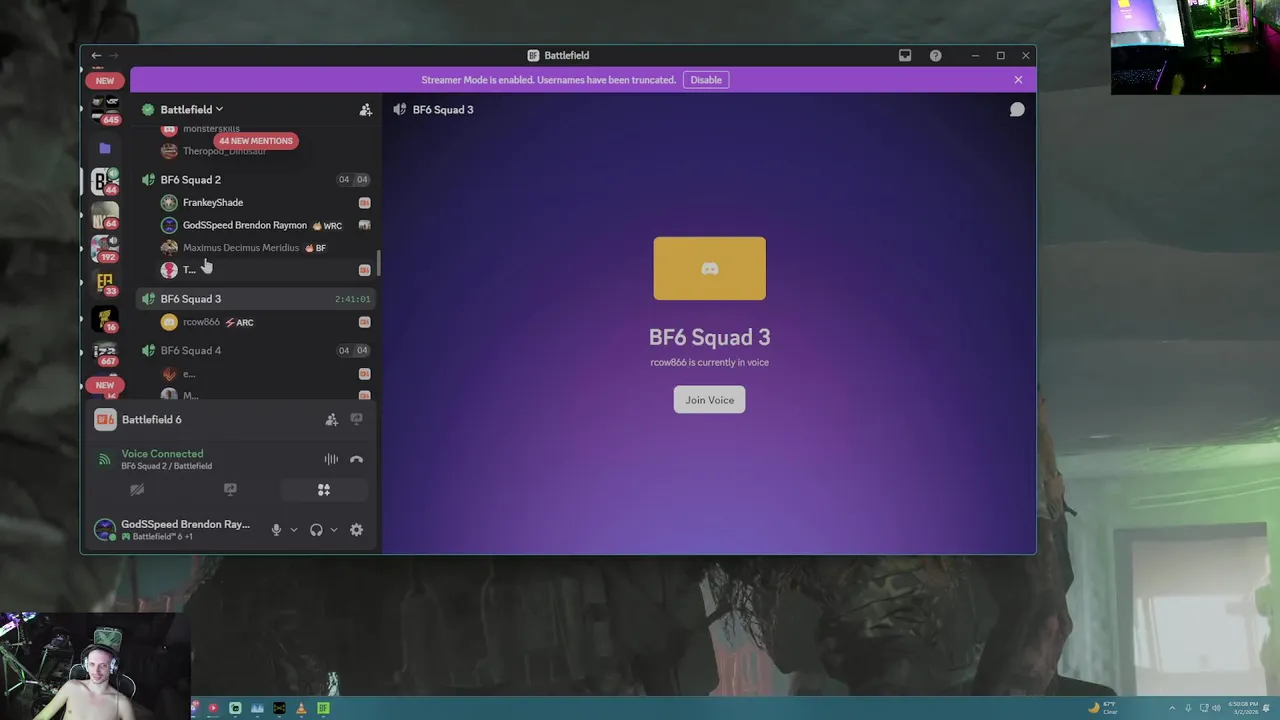
Task: Open headphone output options arrow
Action: (333, 530)
